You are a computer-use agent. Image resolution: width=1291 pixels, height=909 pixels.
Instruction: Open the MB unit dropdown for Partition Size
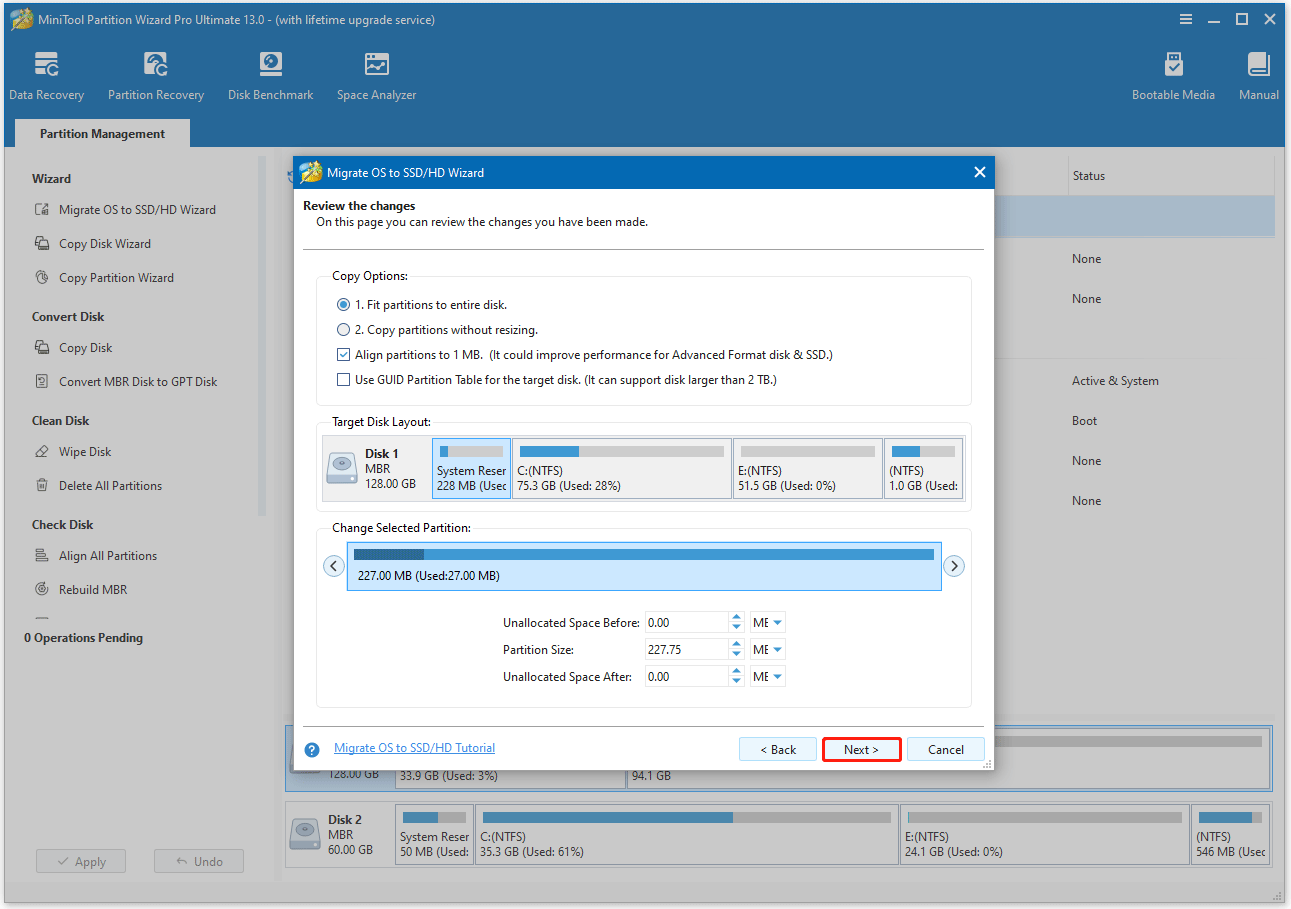767,648
